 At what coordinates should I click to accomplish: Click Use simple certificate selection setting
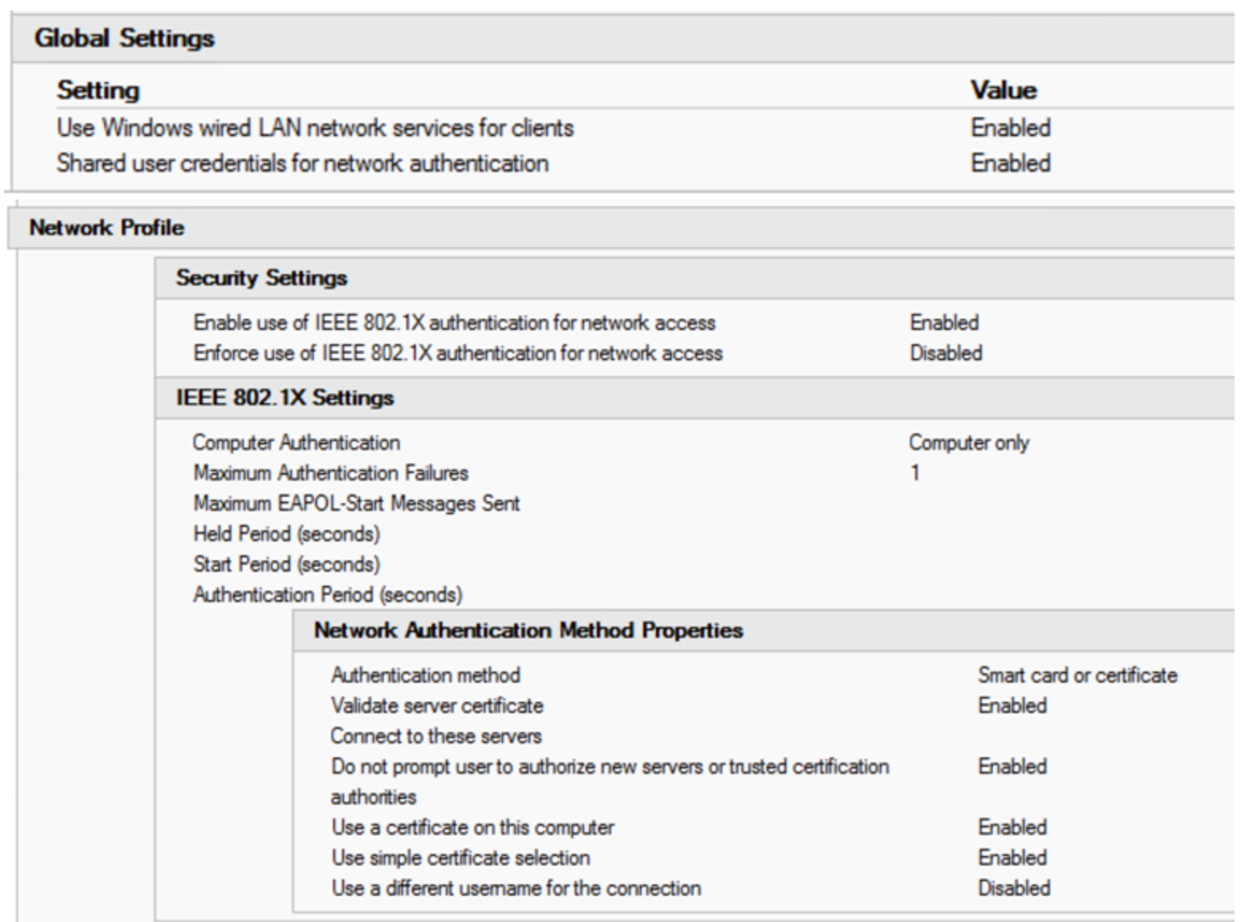coord(460,858)
